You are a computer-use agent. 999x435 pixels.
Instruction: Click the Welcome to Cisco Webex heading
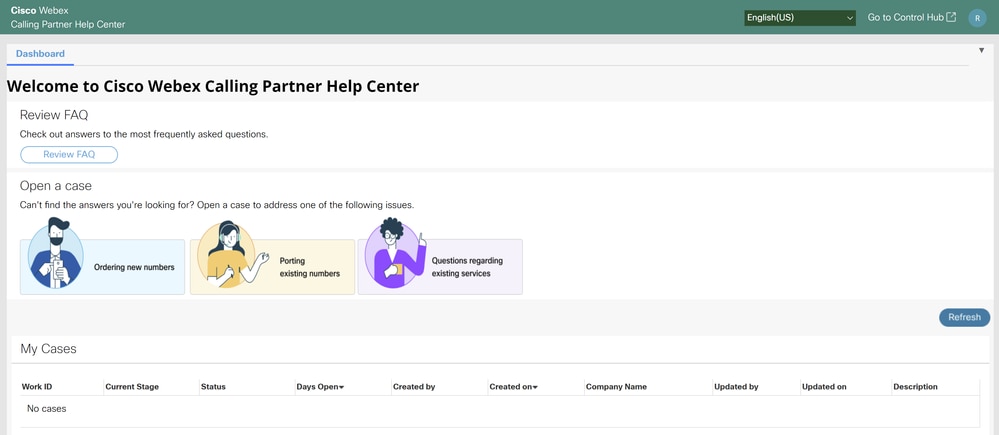[x=213, y=87]
